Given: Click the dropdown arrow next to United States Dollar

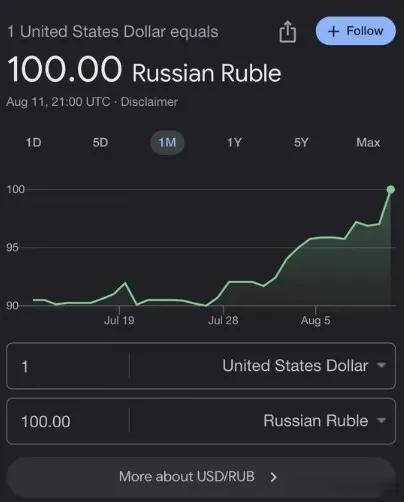Looking at the screenshot, I should (381, 365).
